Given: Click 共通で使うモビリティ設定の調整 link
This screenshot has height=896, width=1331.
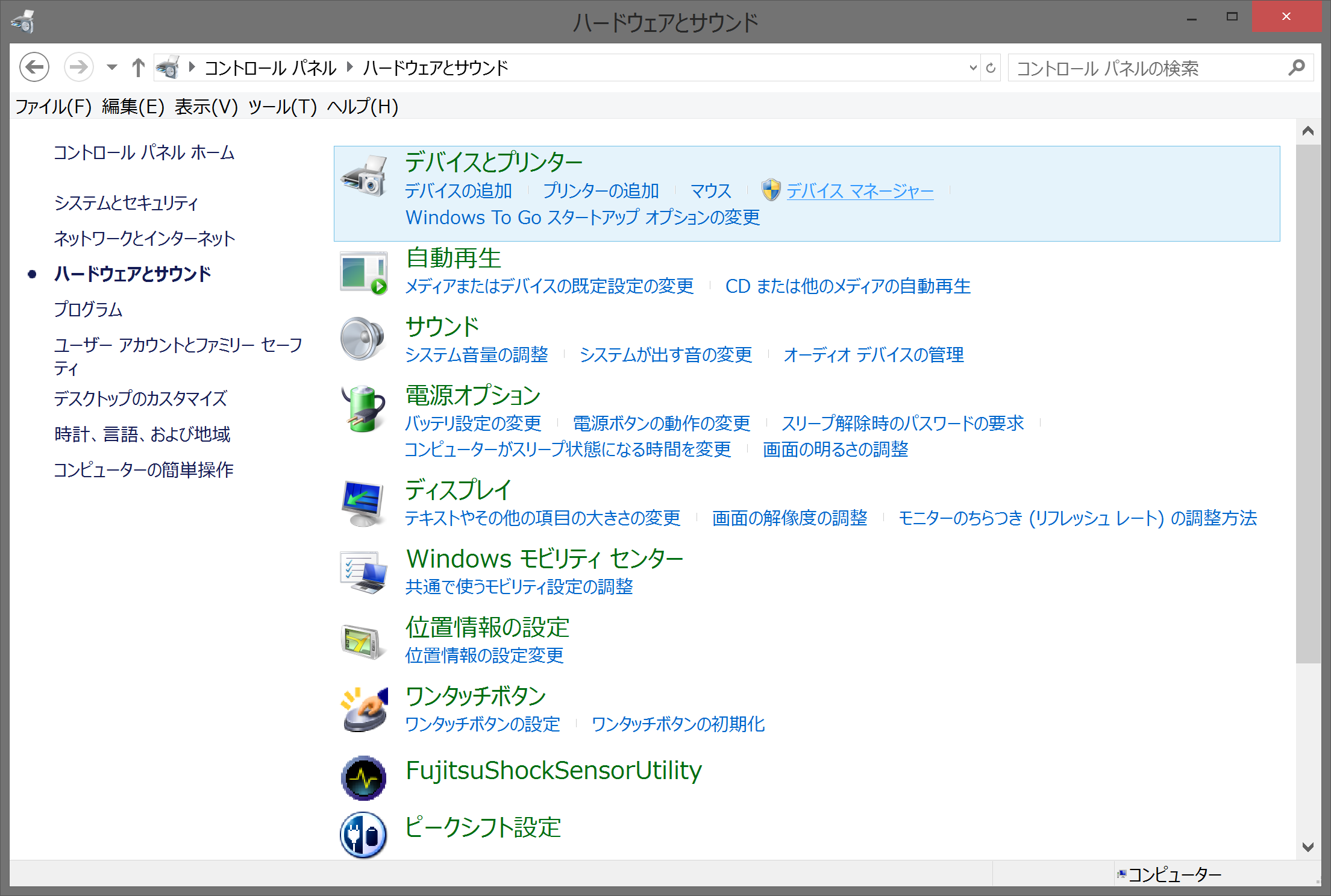Looking at the screenshot, I should 519,586.
